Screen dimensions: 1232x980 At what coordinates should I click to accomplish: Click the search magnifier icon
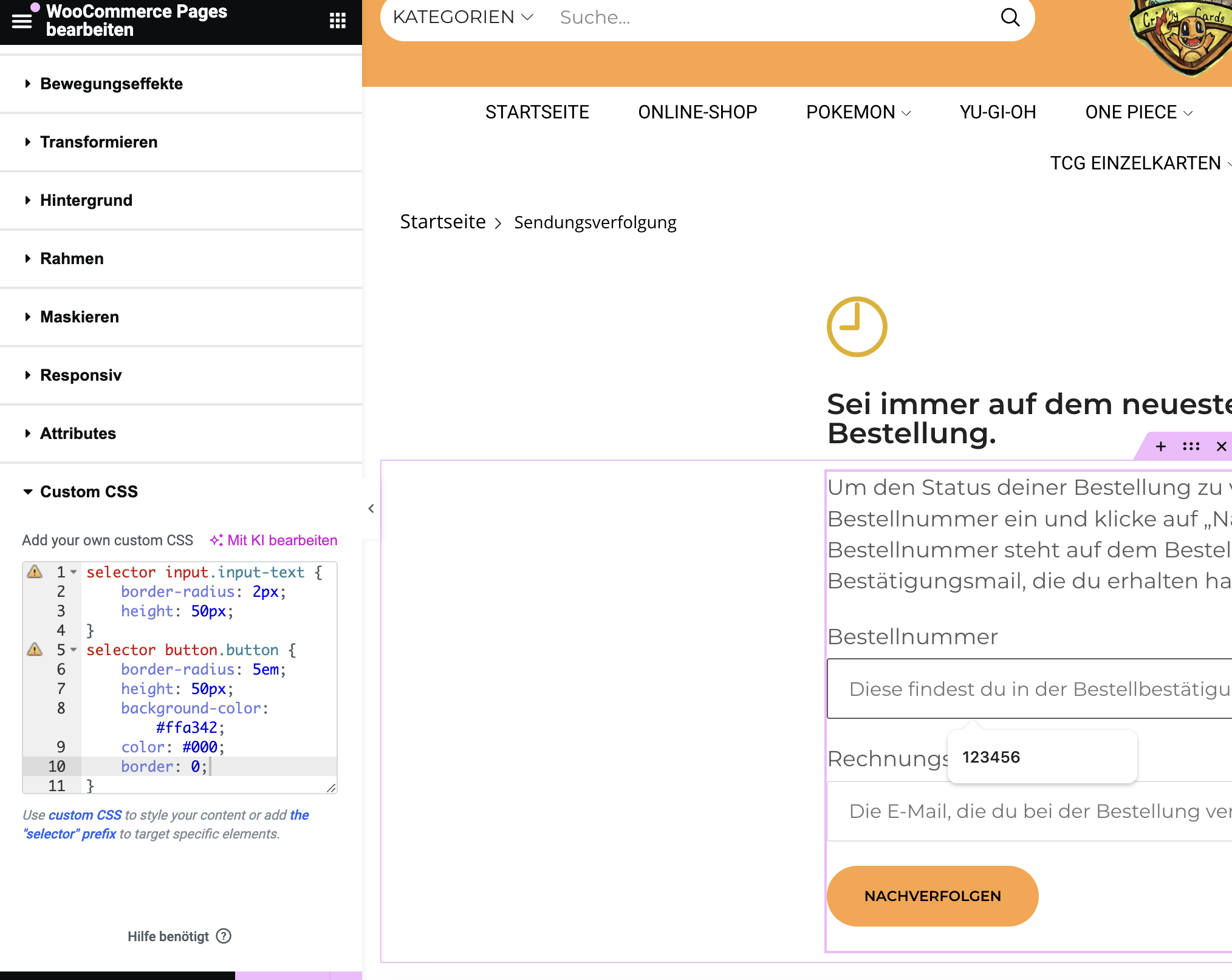tap(1010, 17)
